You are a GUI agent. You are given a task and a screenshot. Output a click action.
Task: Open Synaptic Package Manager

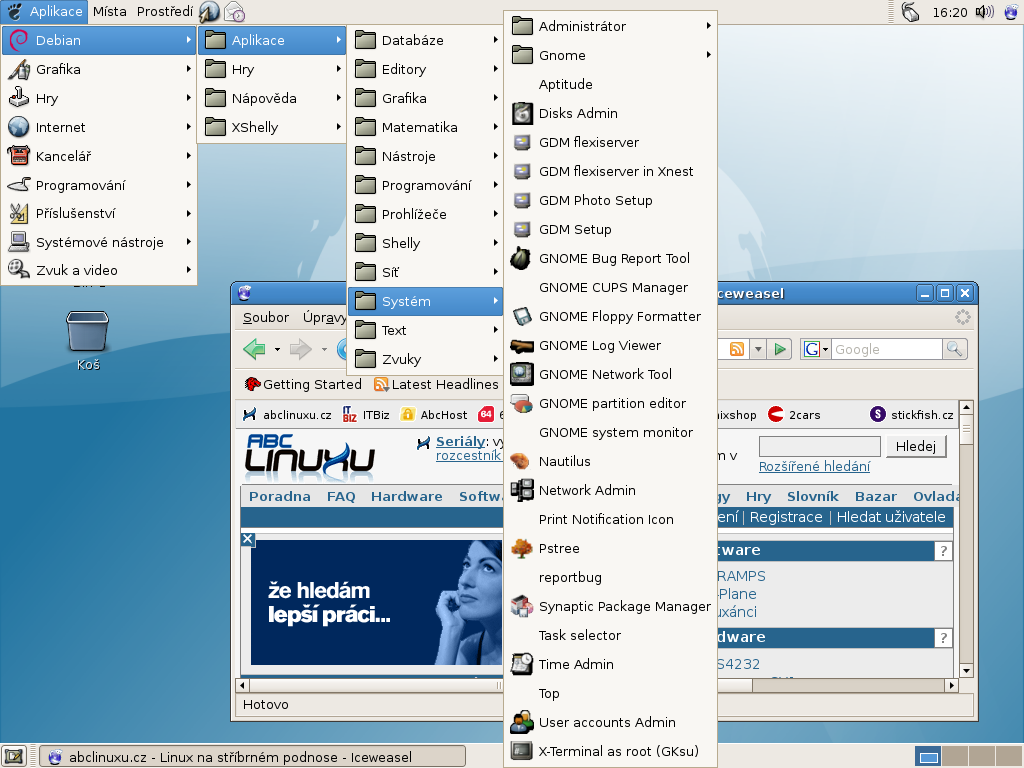pos(610,607)
